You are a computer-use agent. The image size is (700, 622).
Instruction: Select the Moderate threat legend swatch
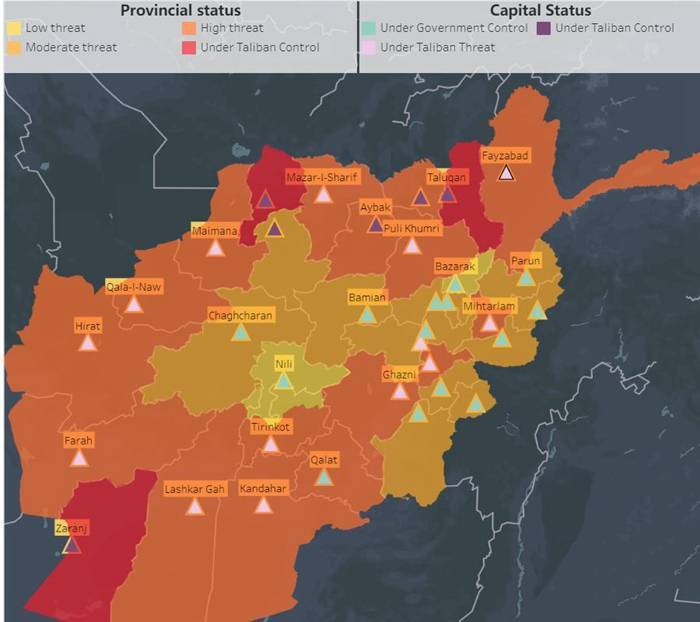[x=14, y=48]
